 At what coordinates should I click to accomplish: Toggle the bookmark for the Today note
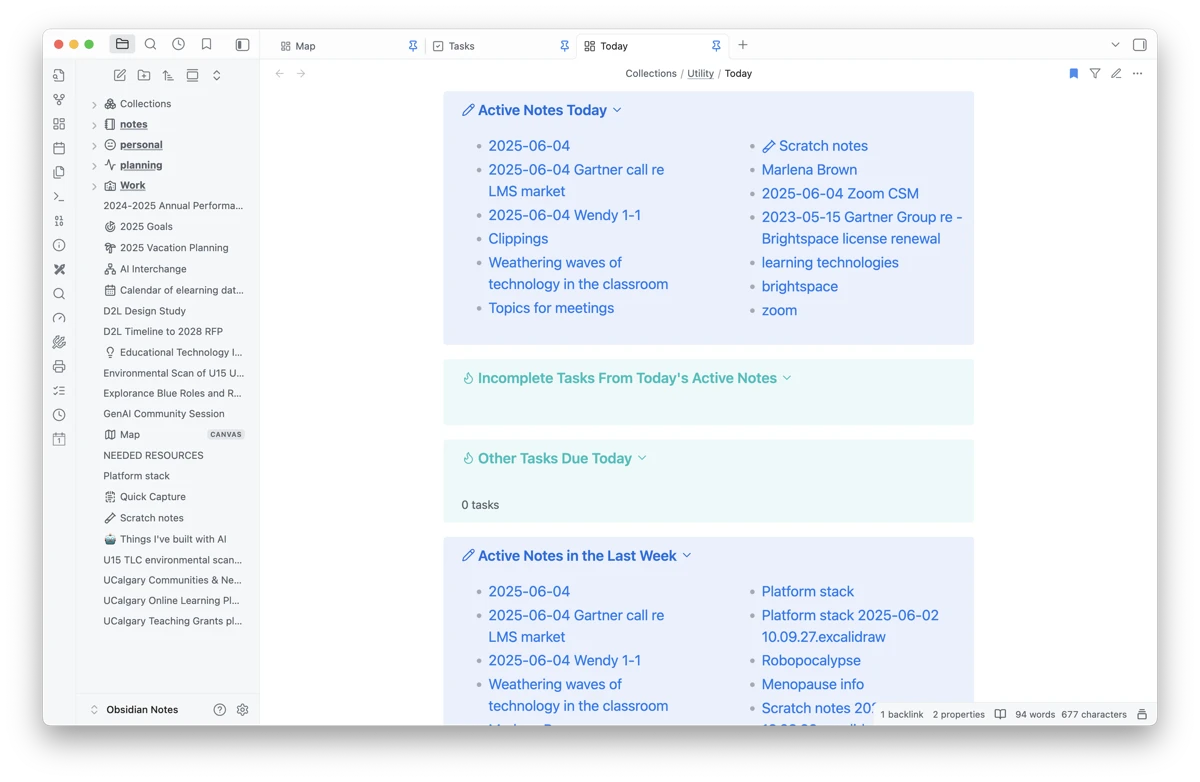coord(1073,73)
